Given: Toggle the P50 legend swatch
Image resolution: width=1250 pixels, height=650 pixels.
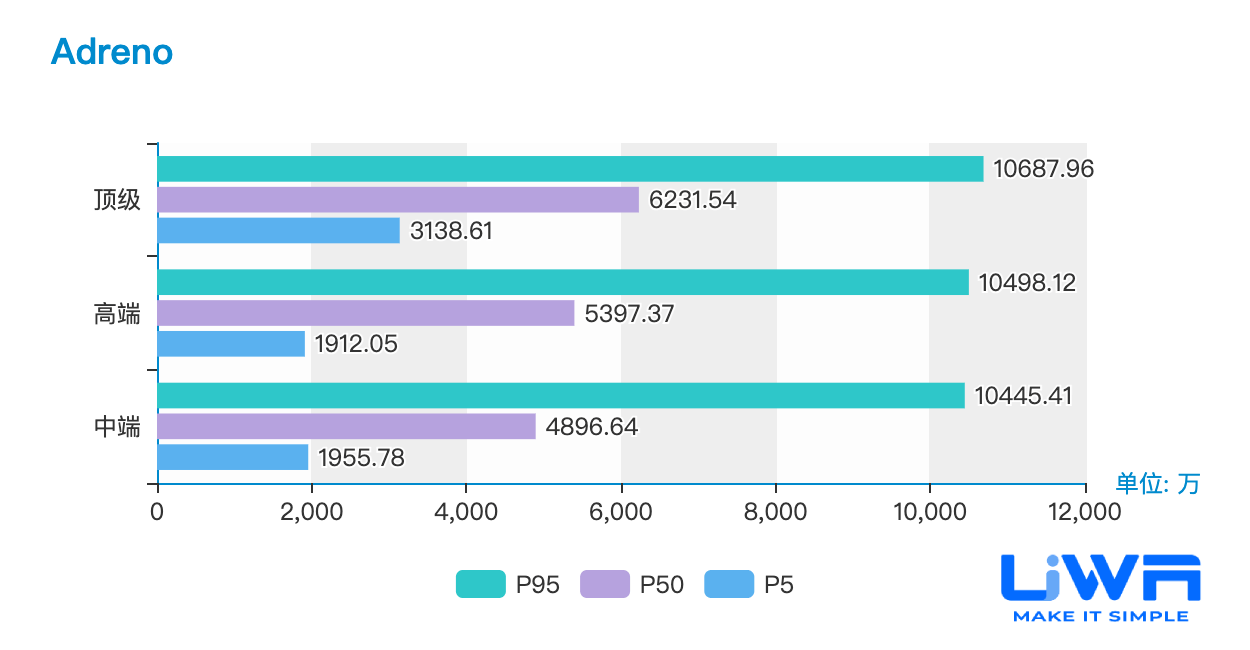Looking at the screenshot, I should pos(605,584).
